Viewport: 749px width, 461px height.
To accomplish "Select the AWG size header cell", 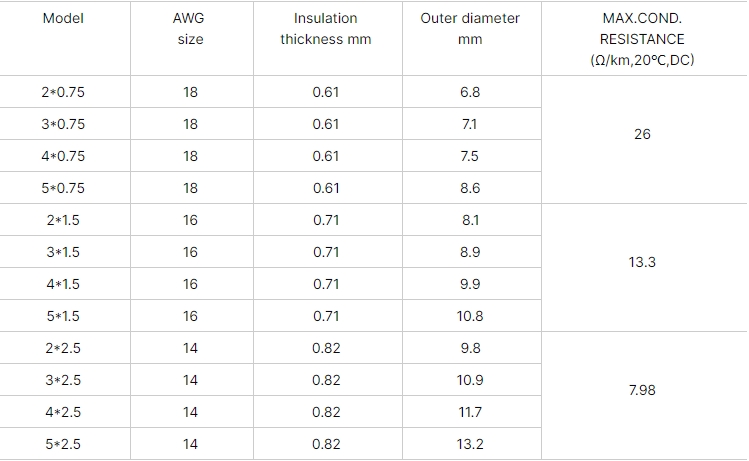I will pos(192,38).
